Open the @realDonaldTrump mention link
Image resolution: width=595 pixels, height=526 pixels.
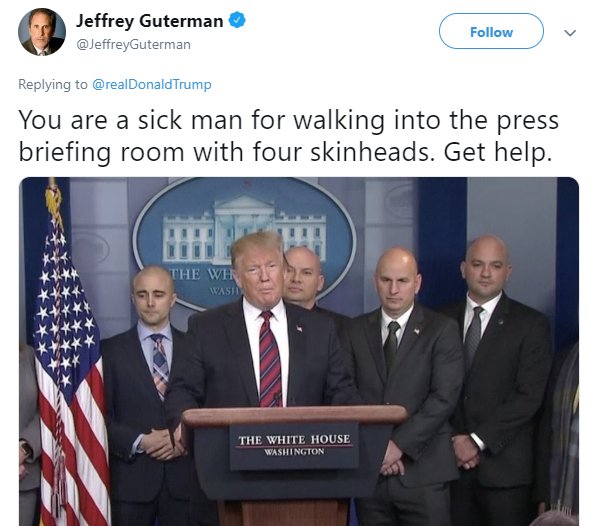[x=152, y=84]
